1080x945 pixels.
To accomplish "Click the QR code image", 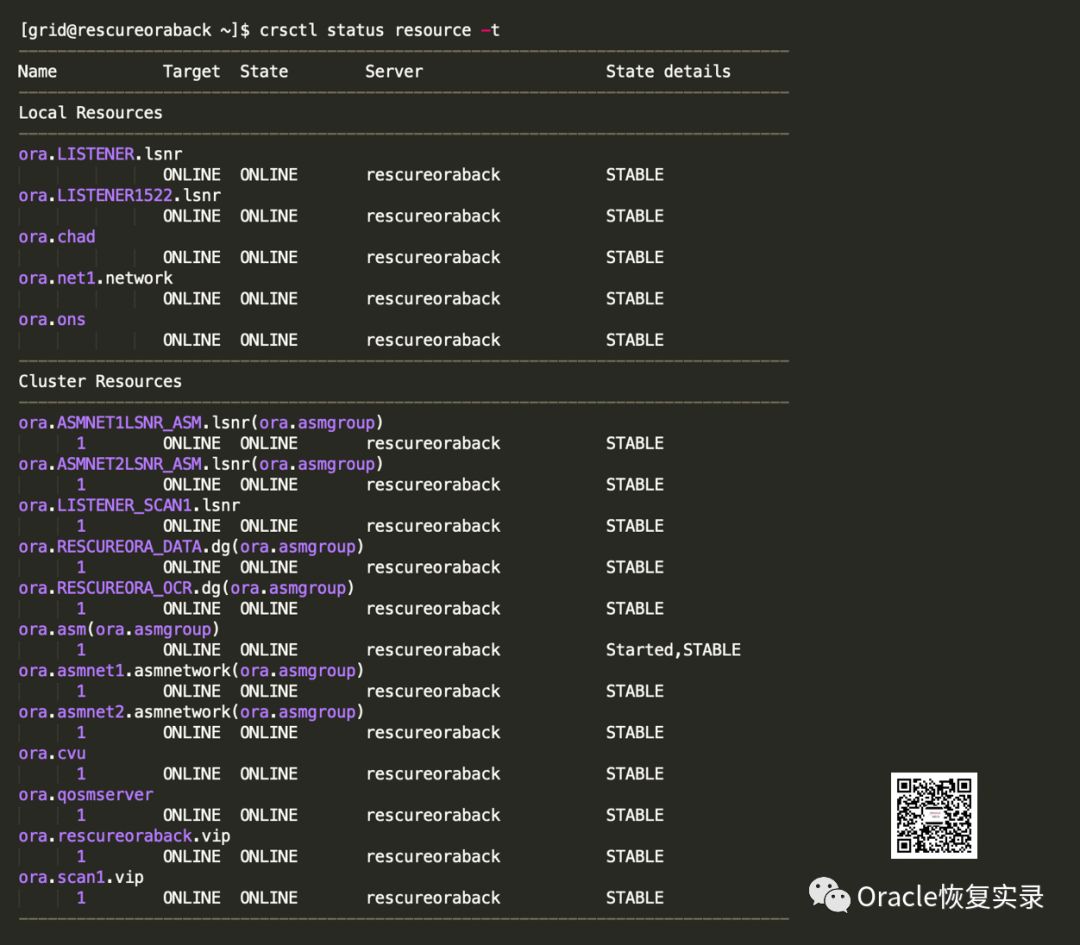I will [934, 815].
